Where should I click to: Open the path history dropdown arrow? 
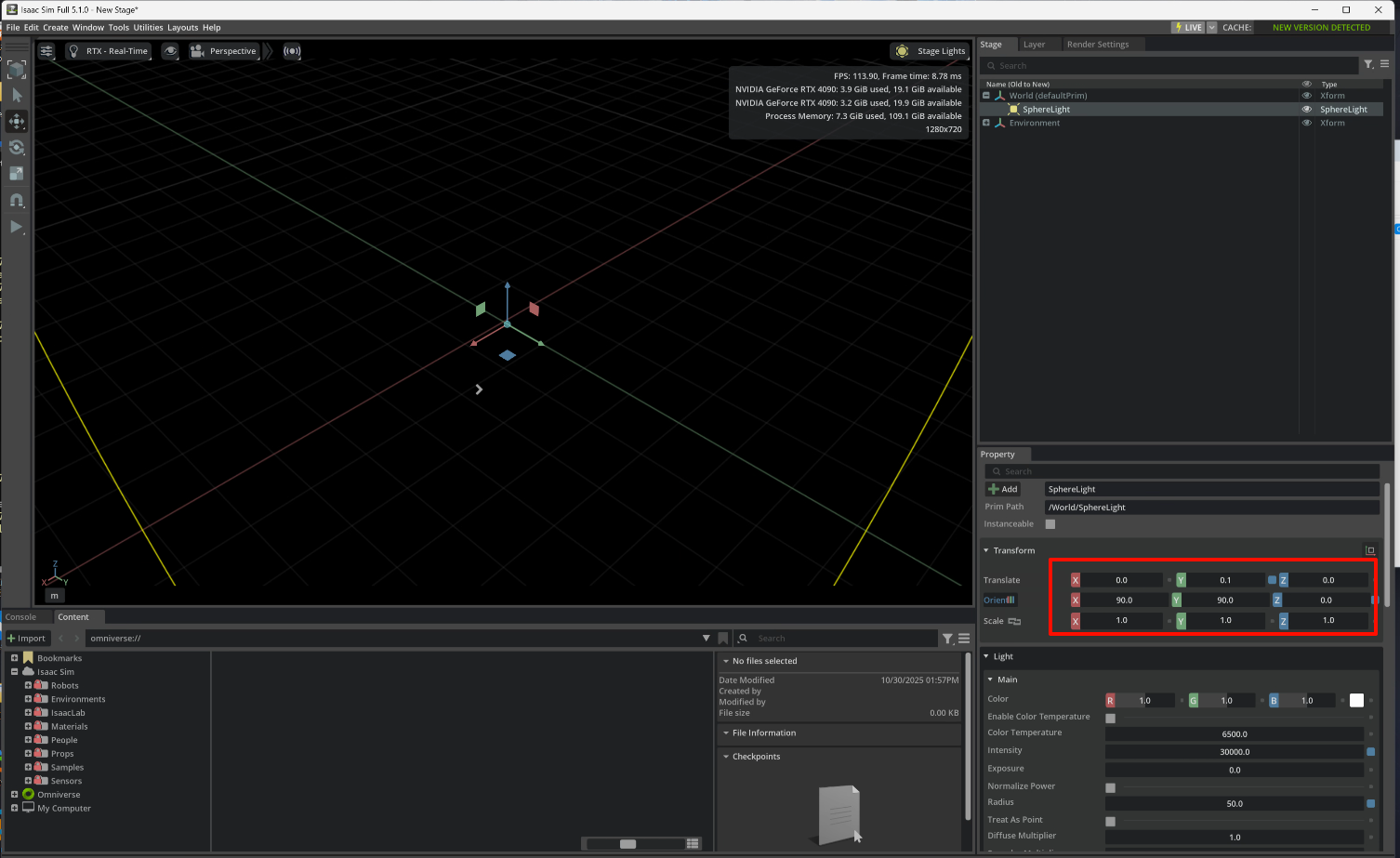[707, 638]
